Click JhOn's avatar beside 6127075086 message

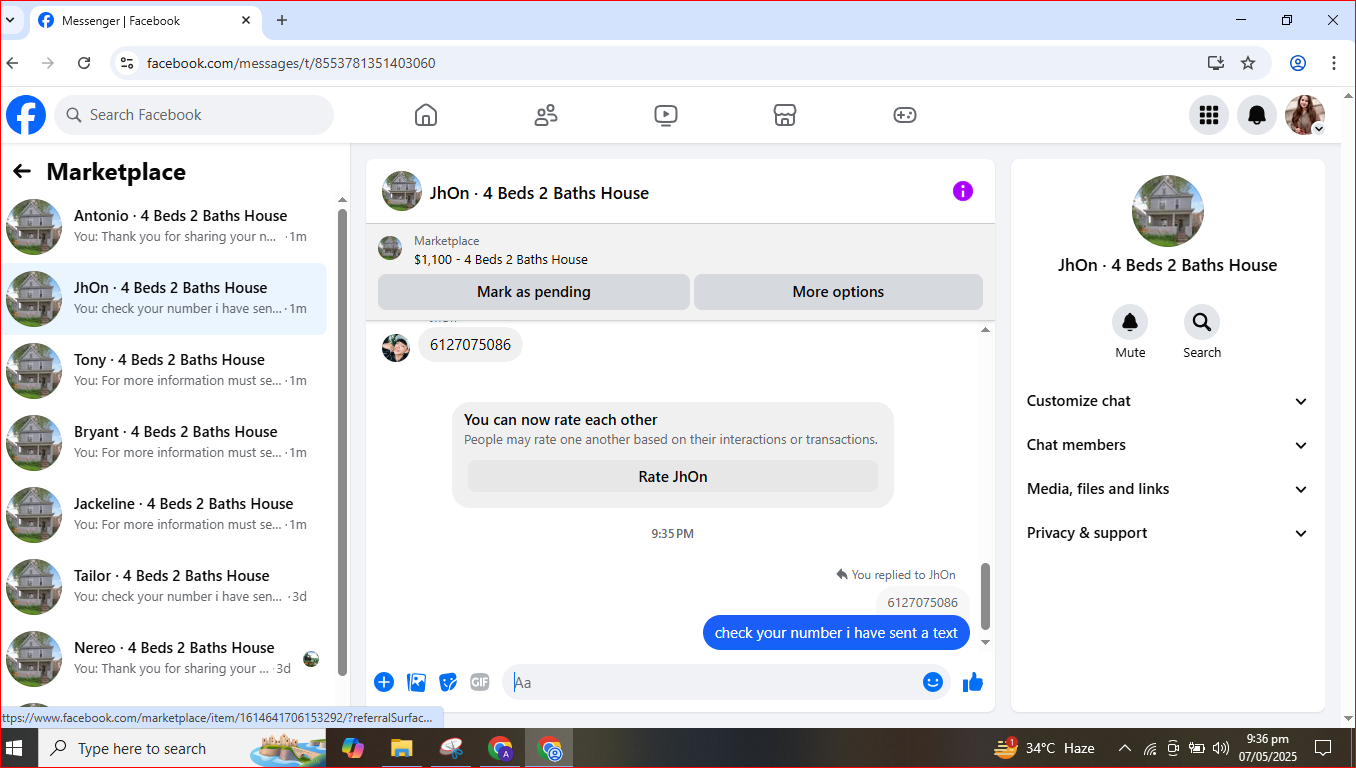click(x=396, y=348)
